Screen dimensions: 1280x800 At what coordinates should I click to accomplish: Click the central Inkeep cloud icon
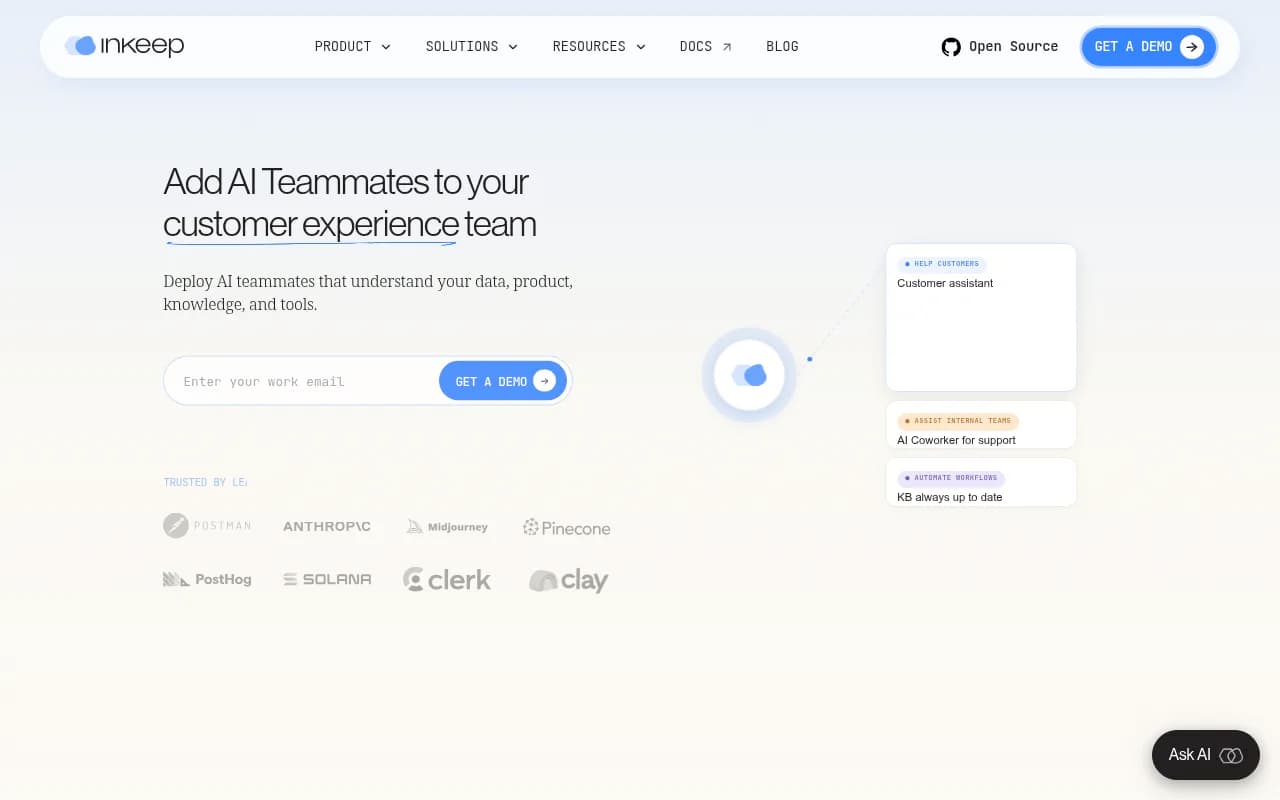coord(749,375)
